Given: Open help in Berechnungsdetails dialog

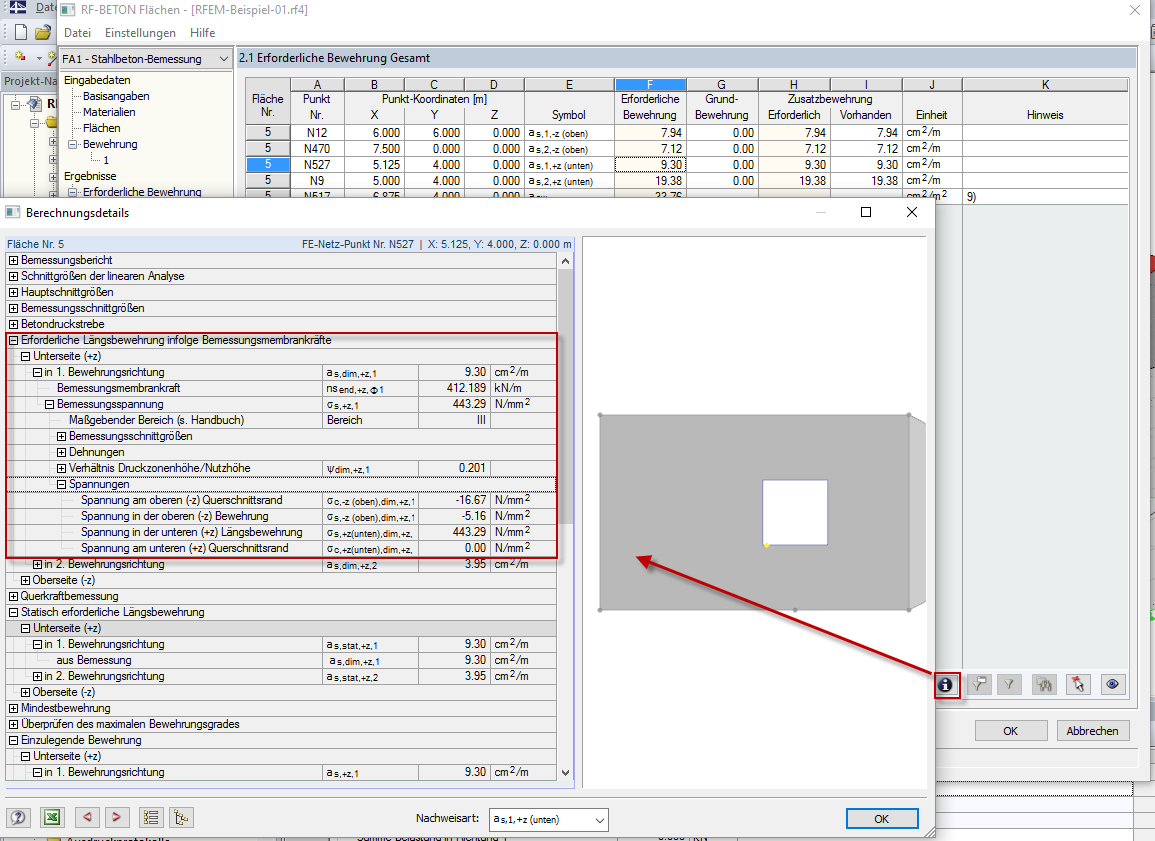Looking at the screenshot, I should coord(18,817).
